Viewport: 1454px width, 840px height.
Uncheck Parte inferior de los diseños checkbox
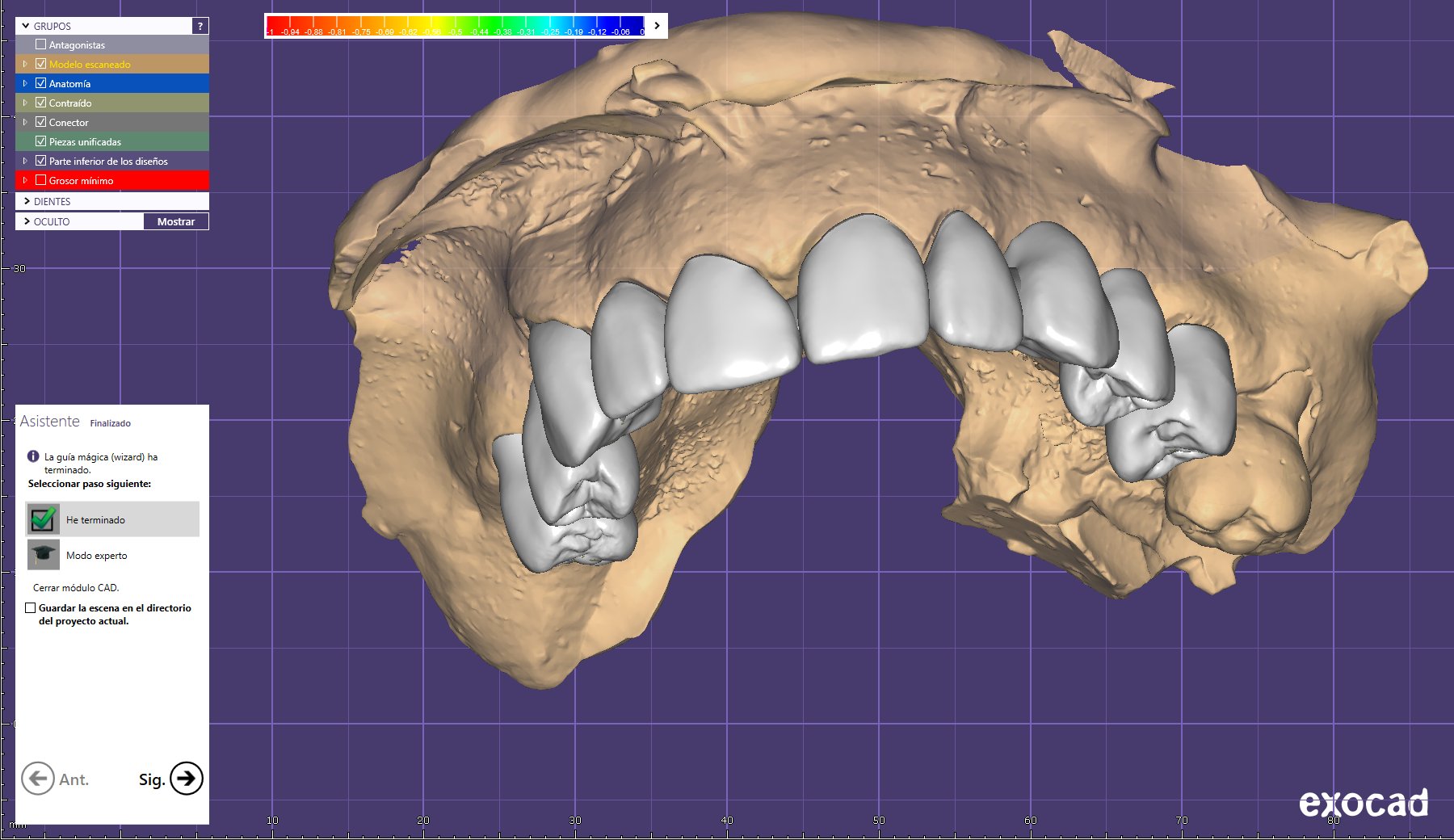pyautogui.click(x=40, y=161)
